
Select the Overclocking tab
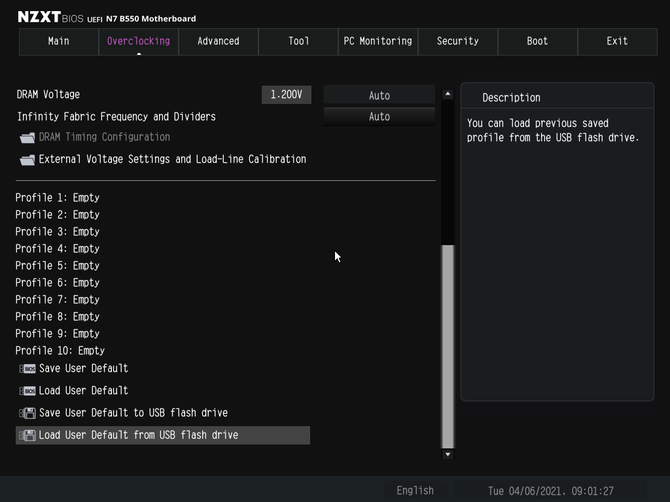[138, 41]
